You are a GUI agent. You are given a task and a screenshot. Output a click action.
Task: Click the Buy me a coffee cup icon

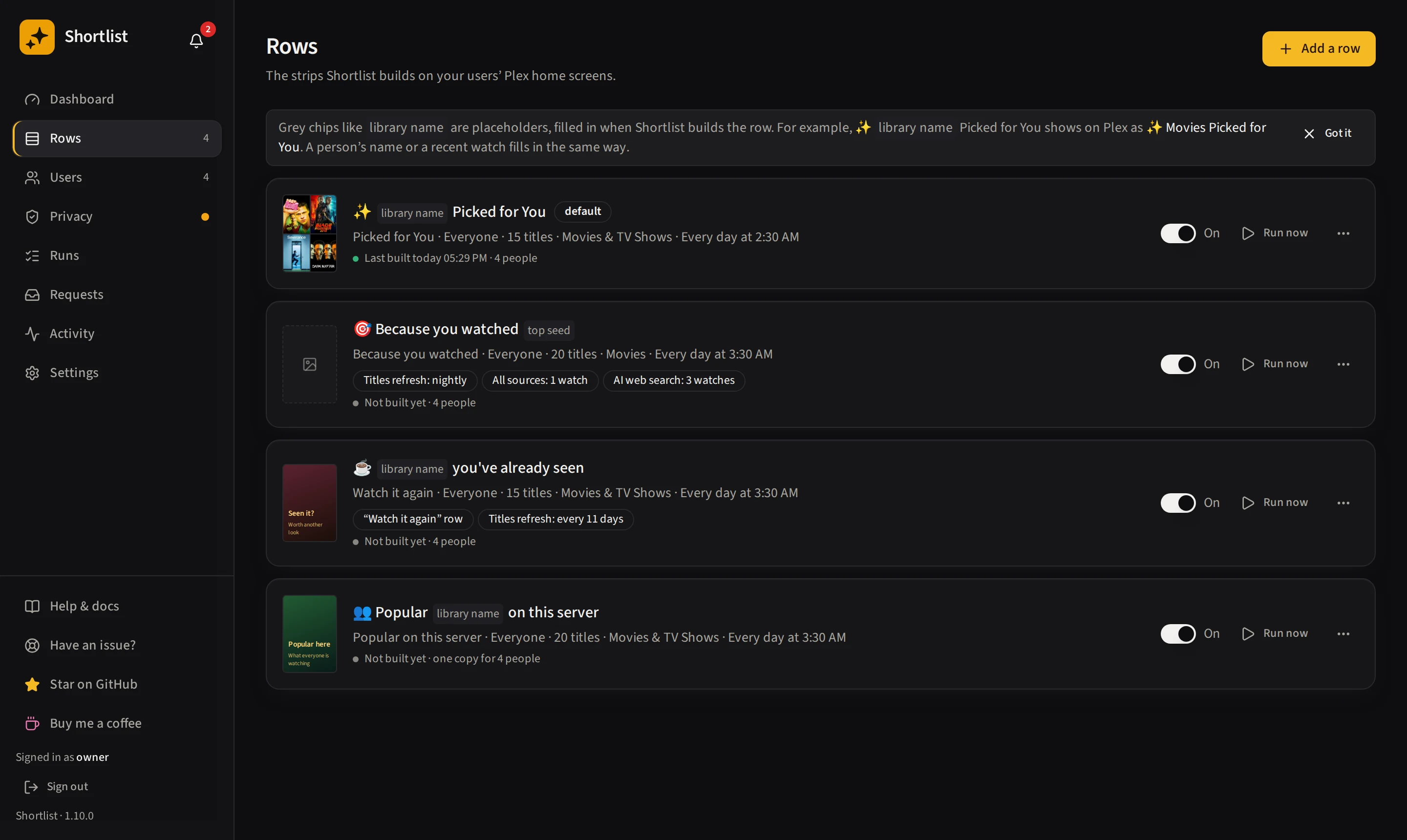click(x=32, y=723)
